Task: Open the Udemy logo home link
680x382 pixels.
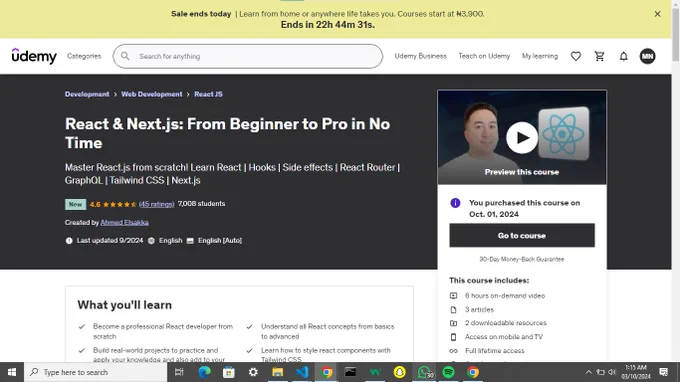Action: (34, 56)
